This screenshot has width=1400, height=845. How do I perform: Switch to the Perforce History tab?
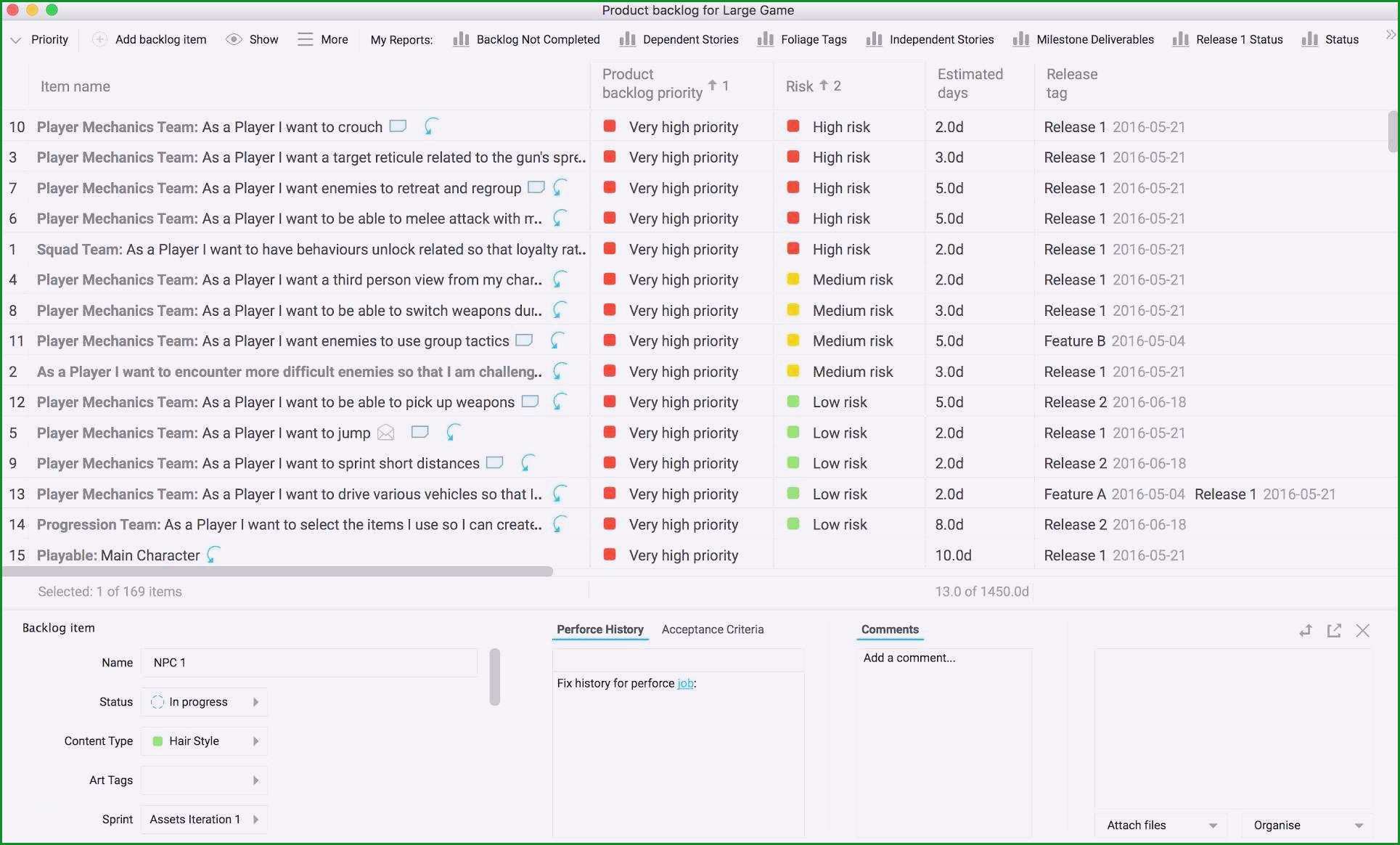601,630
